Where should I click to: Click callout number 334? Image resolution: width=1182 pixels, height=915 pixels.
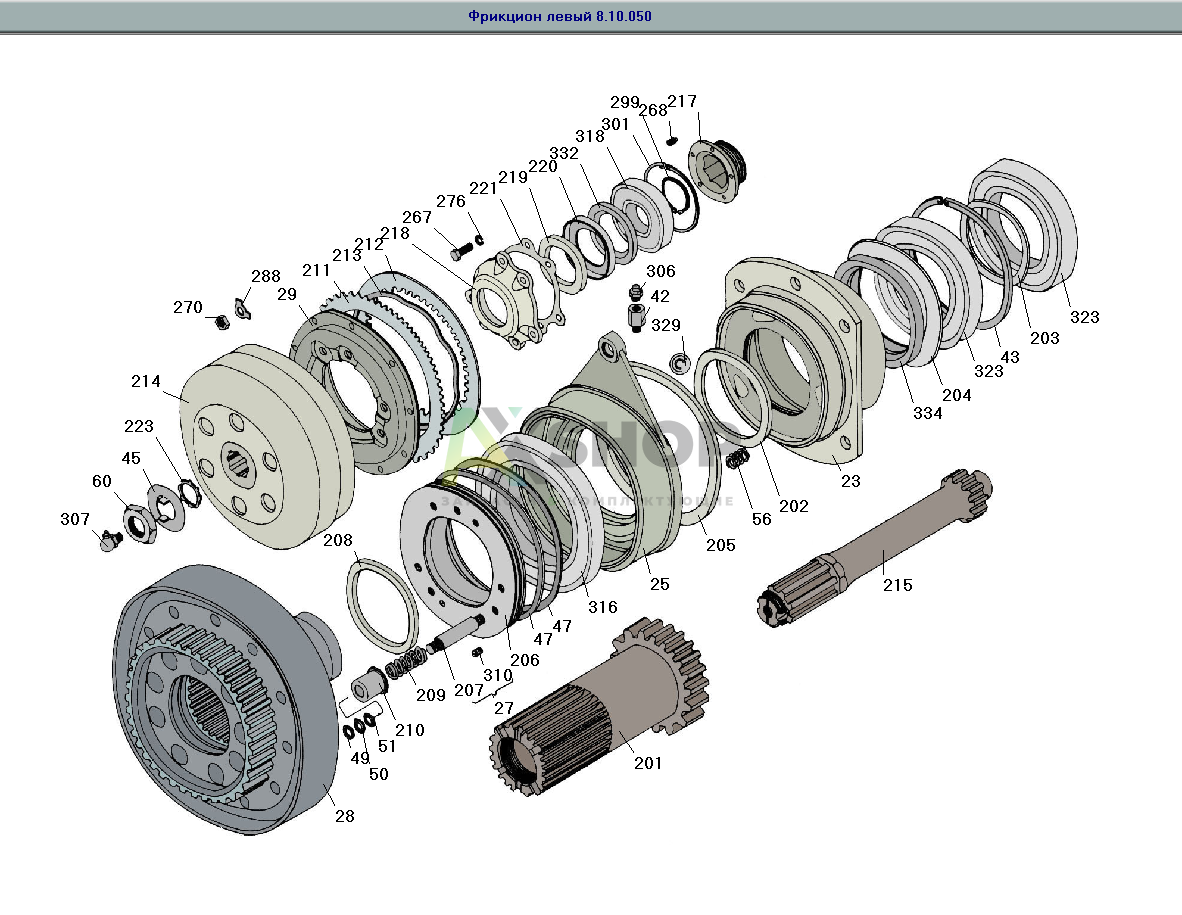pos(926,413)
